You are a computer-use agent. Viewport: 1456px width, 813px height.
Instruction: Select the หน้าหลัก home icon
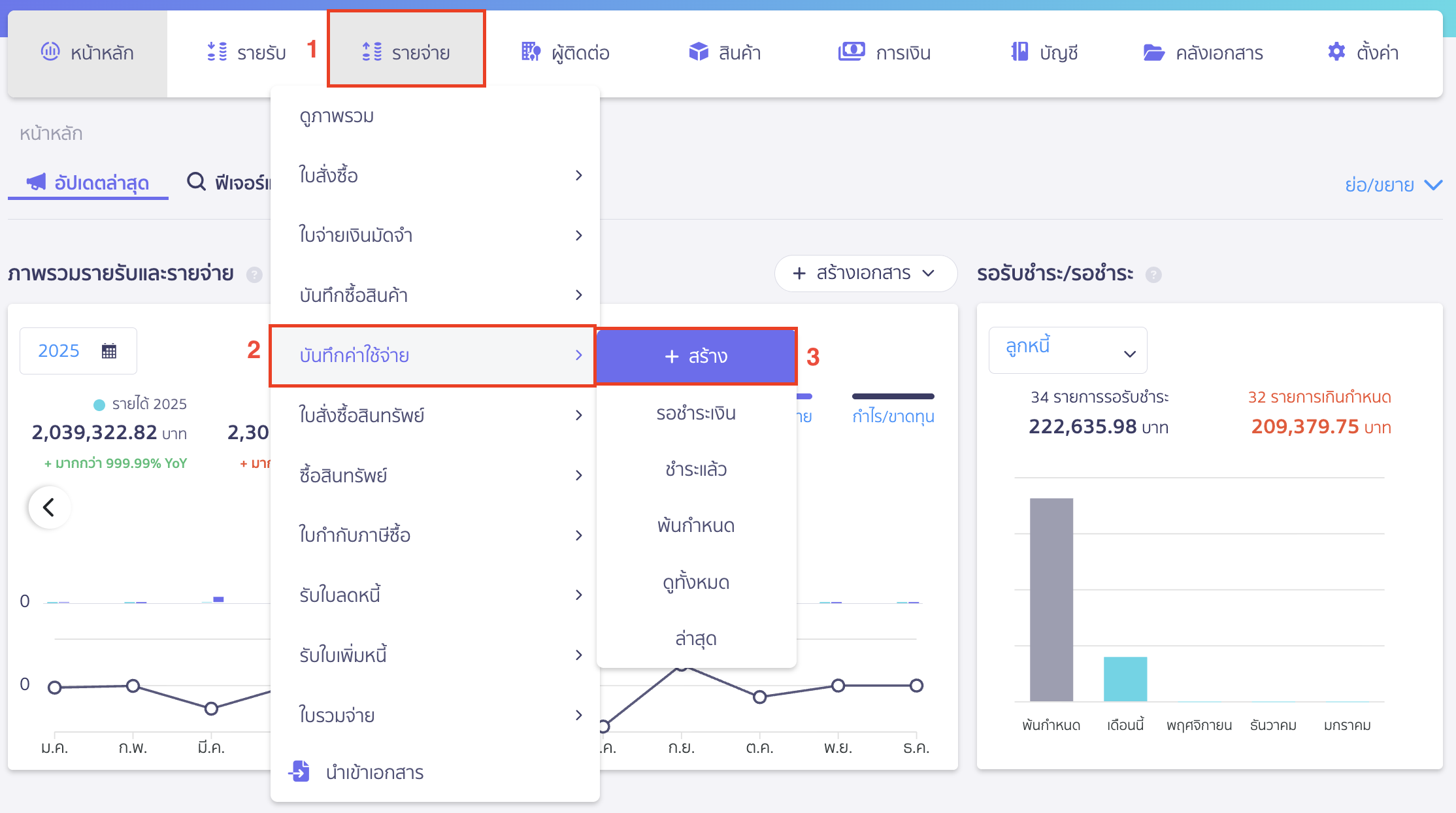coord(50,52)
